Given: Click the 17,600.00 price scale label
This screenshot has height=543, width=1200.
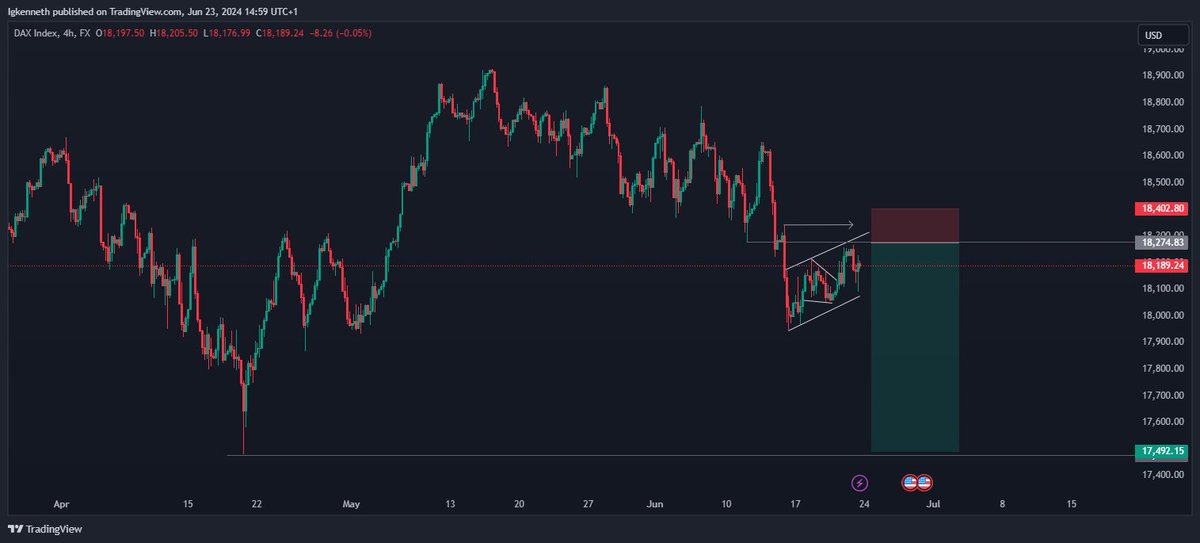Looking at the screenshot, I should (1163, 421).
